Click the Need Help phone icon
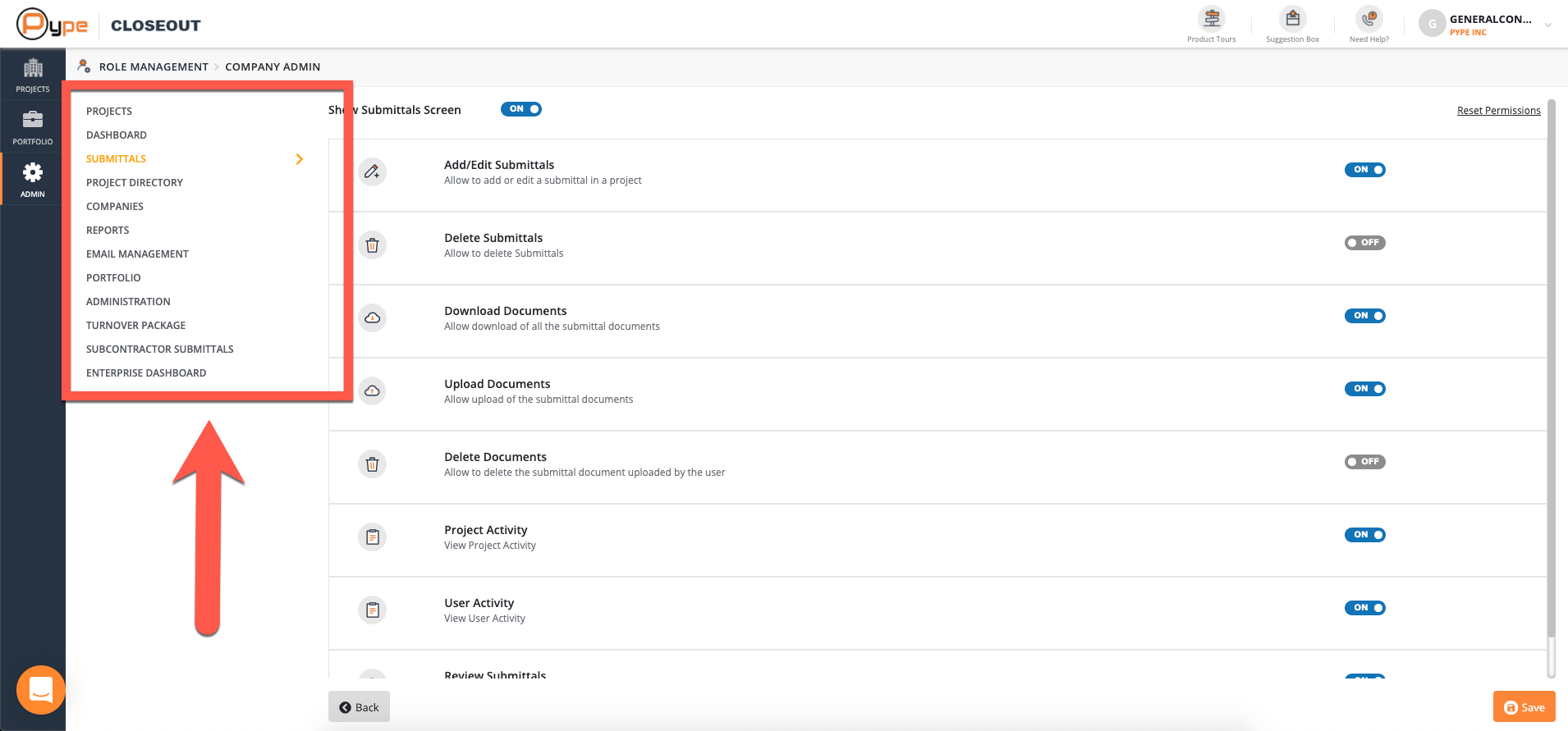Image resolution: width=1568 pixels, height=731 pixels. (x=1369, y=19)
